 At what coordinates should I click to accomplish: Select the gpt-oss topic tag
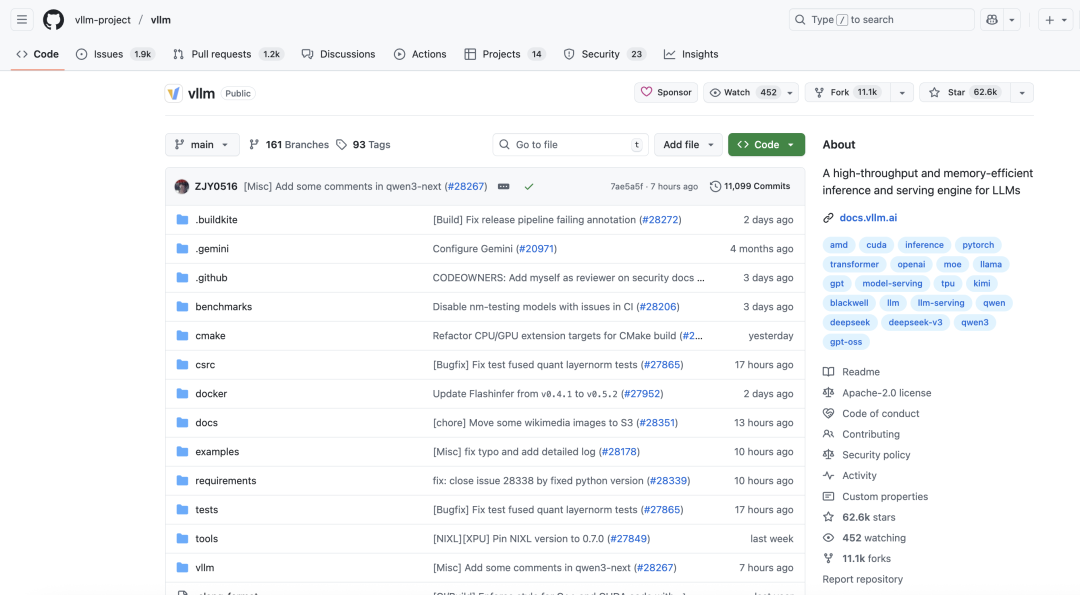pyautogui.click(x=846, y=342)
